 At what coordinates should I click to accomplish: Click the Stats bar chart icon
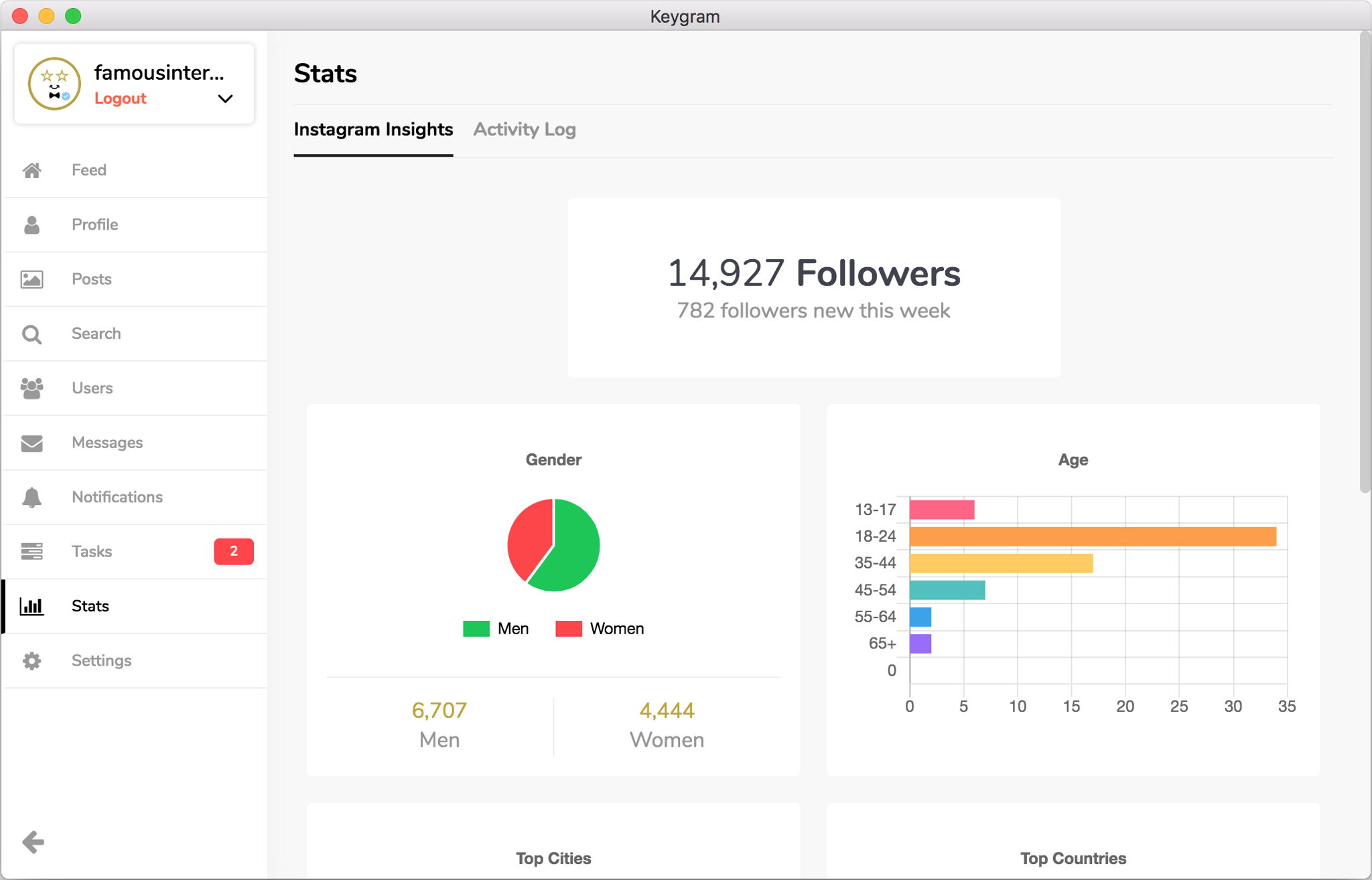(x=32, y=606)
